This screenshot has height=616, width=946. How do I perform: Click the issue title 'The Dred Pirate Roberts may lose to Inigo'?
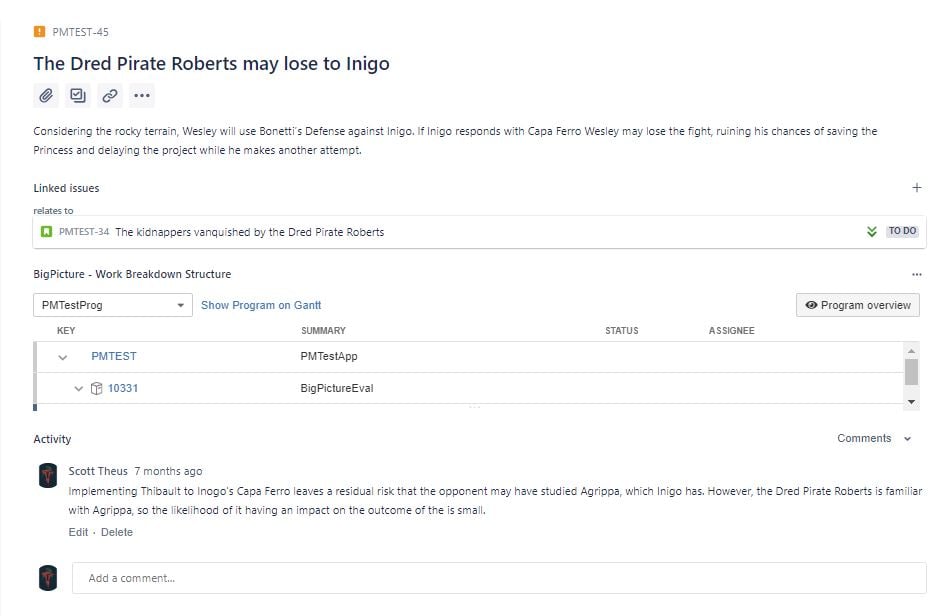pos(211,64)
